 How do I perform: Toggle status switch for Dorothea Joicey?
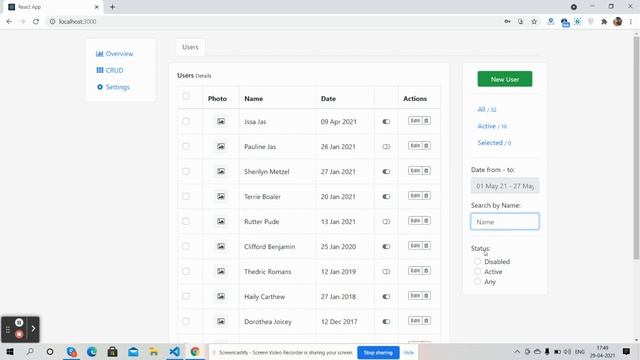[x=386, y=322]
